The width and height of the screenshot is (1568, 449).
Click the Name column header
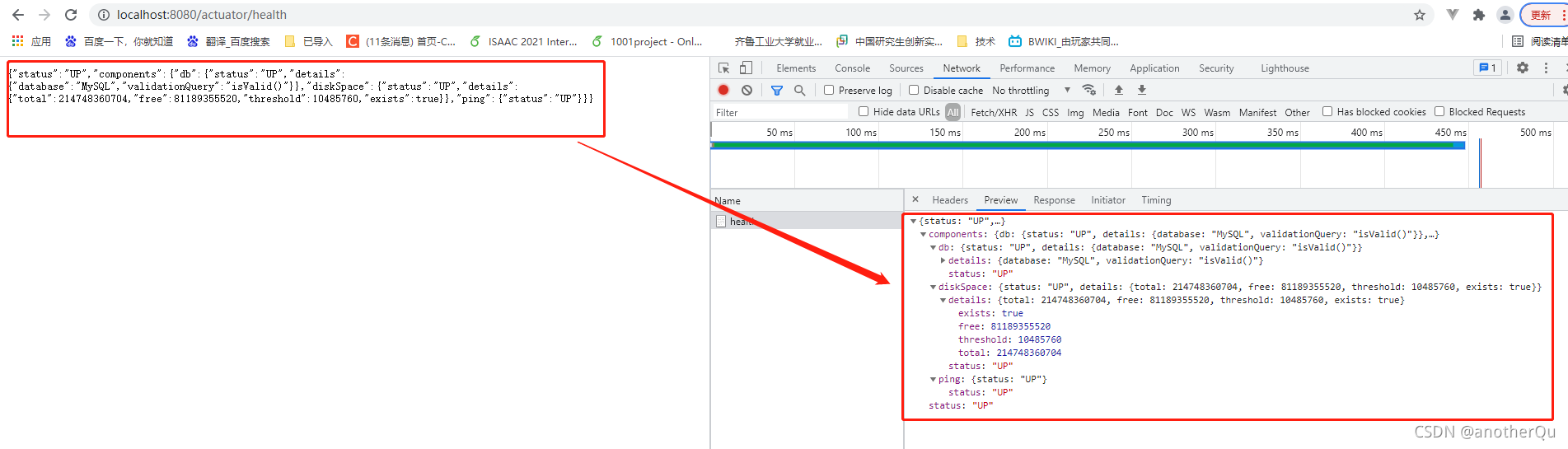(807, 200)
